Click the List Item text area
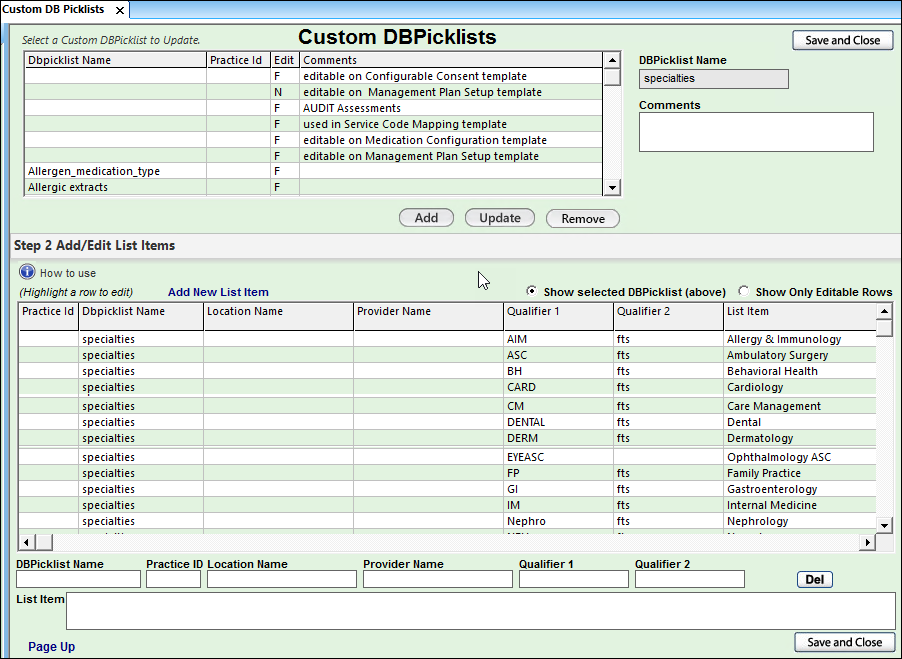The image size is (902, 659). click(x=480, y=611)
